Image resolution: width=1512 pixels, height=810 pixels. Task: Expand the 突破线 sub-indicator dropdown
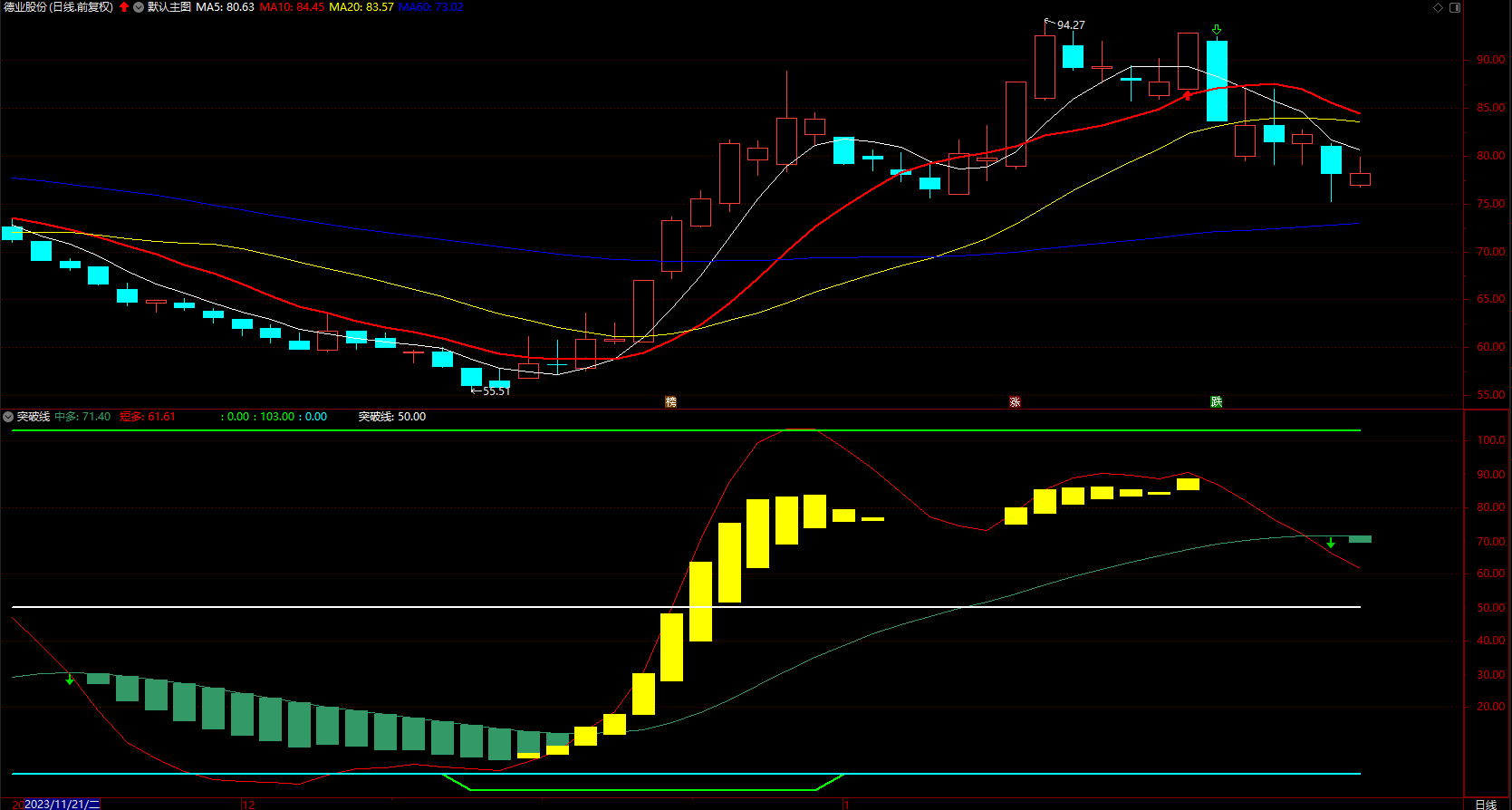8,417
